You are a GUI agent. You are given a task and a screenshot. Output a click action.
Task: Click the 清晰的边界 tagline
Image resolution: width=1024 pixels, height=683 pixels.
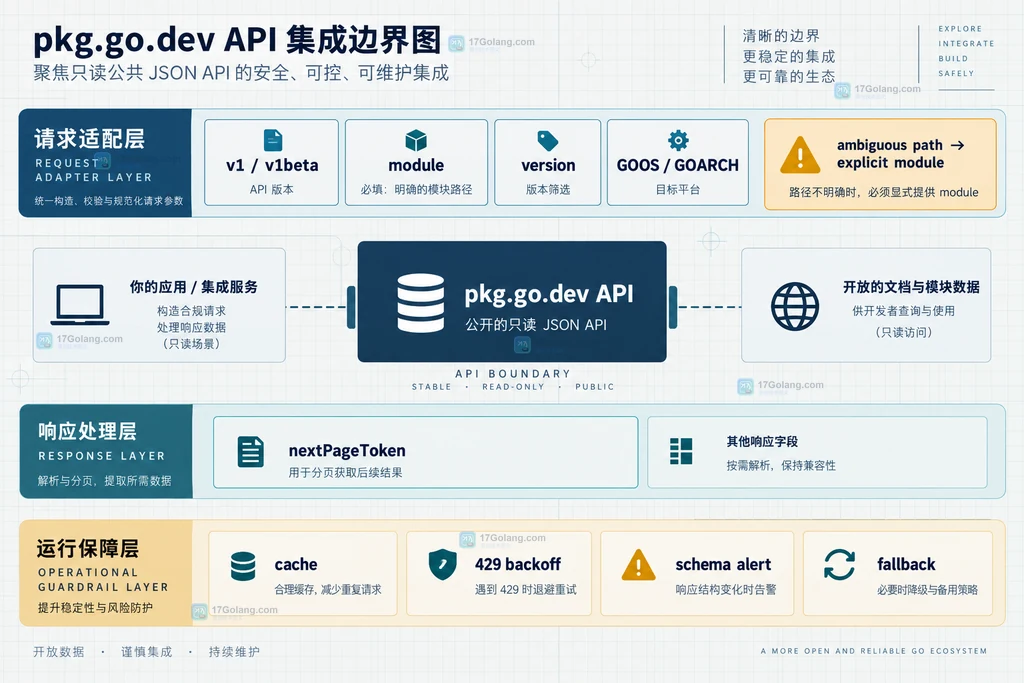(x=781, y=36)
